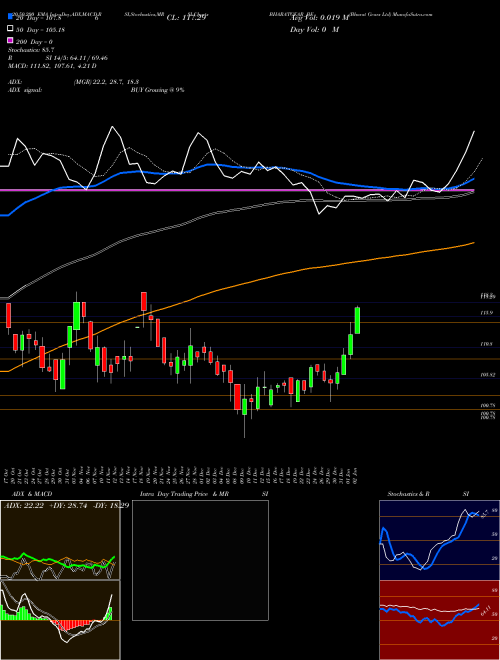
Task: Click the 103.82 price axis label
Action: [487, 375]
